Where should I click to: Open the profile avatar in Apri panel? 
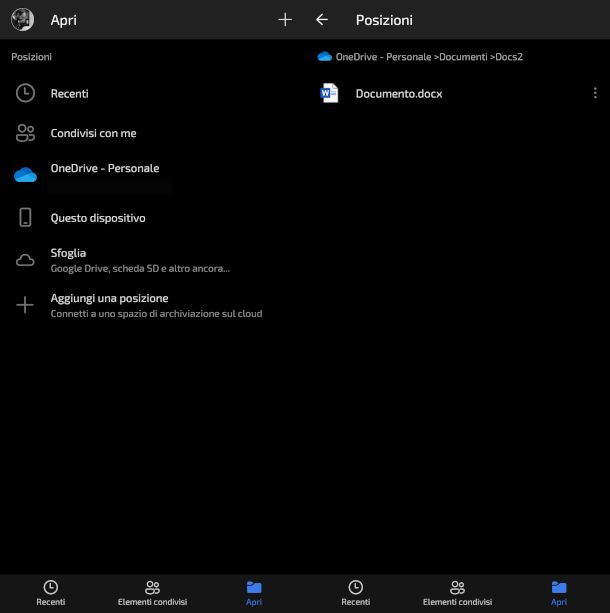pos(22,20)
